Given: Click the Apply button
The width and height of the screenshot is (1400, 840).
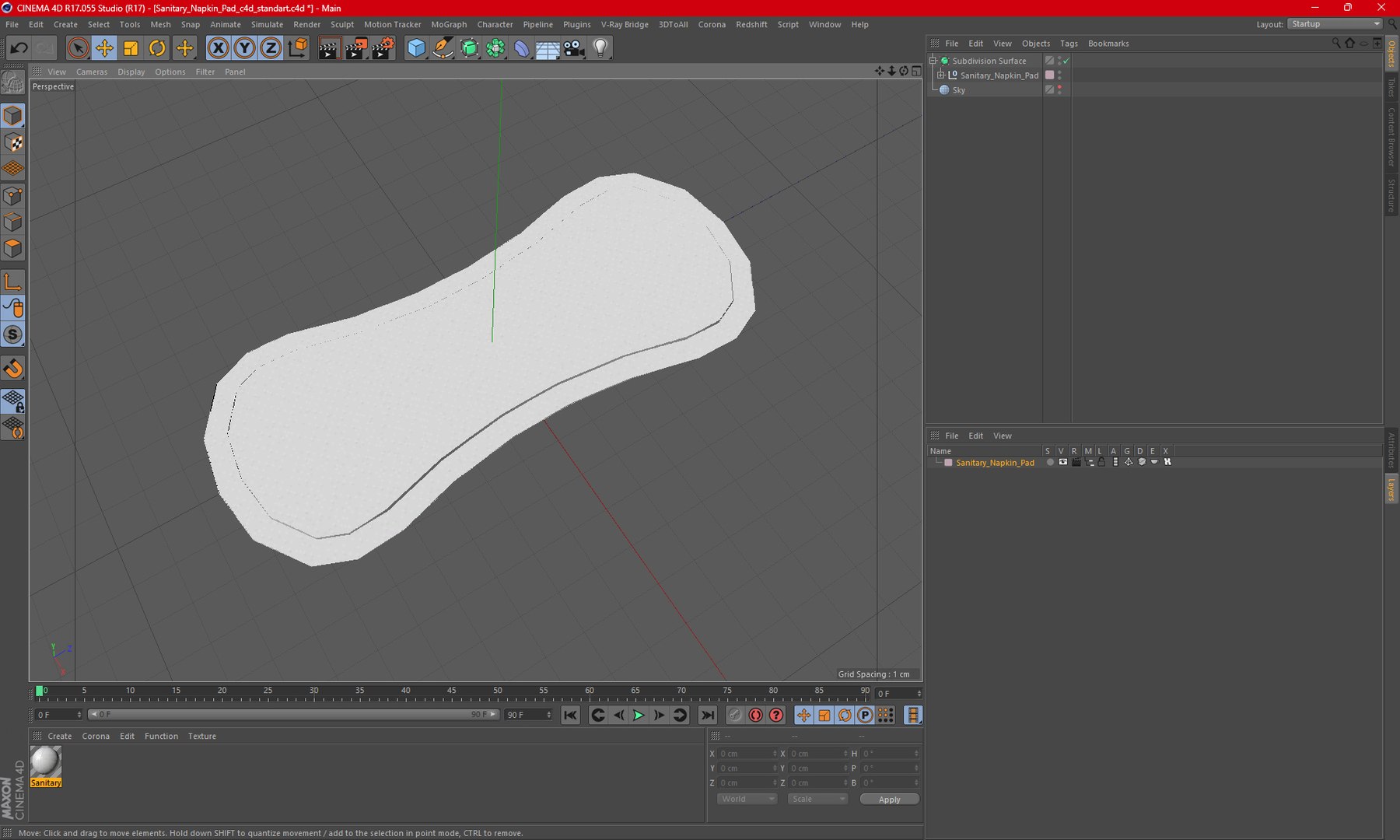Looking at the screenshot, I should click(x=889, y=799).
